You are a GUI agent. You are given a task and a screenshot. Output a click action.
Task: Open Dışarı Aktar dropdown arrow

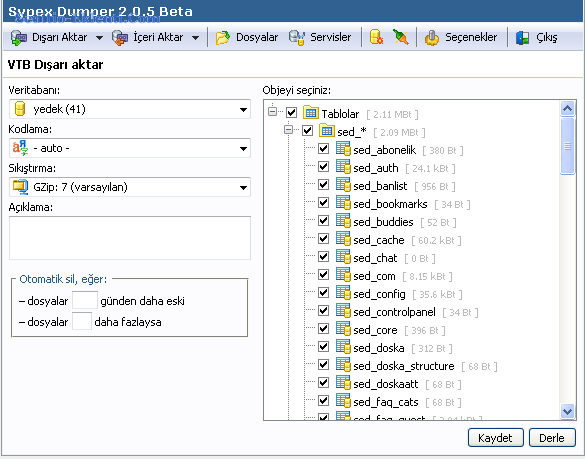point(99,38)
